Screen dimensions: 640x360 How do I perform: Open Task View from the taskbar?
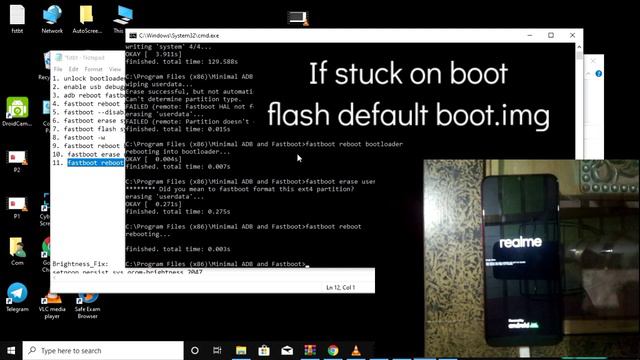click(x=217, y=351)
